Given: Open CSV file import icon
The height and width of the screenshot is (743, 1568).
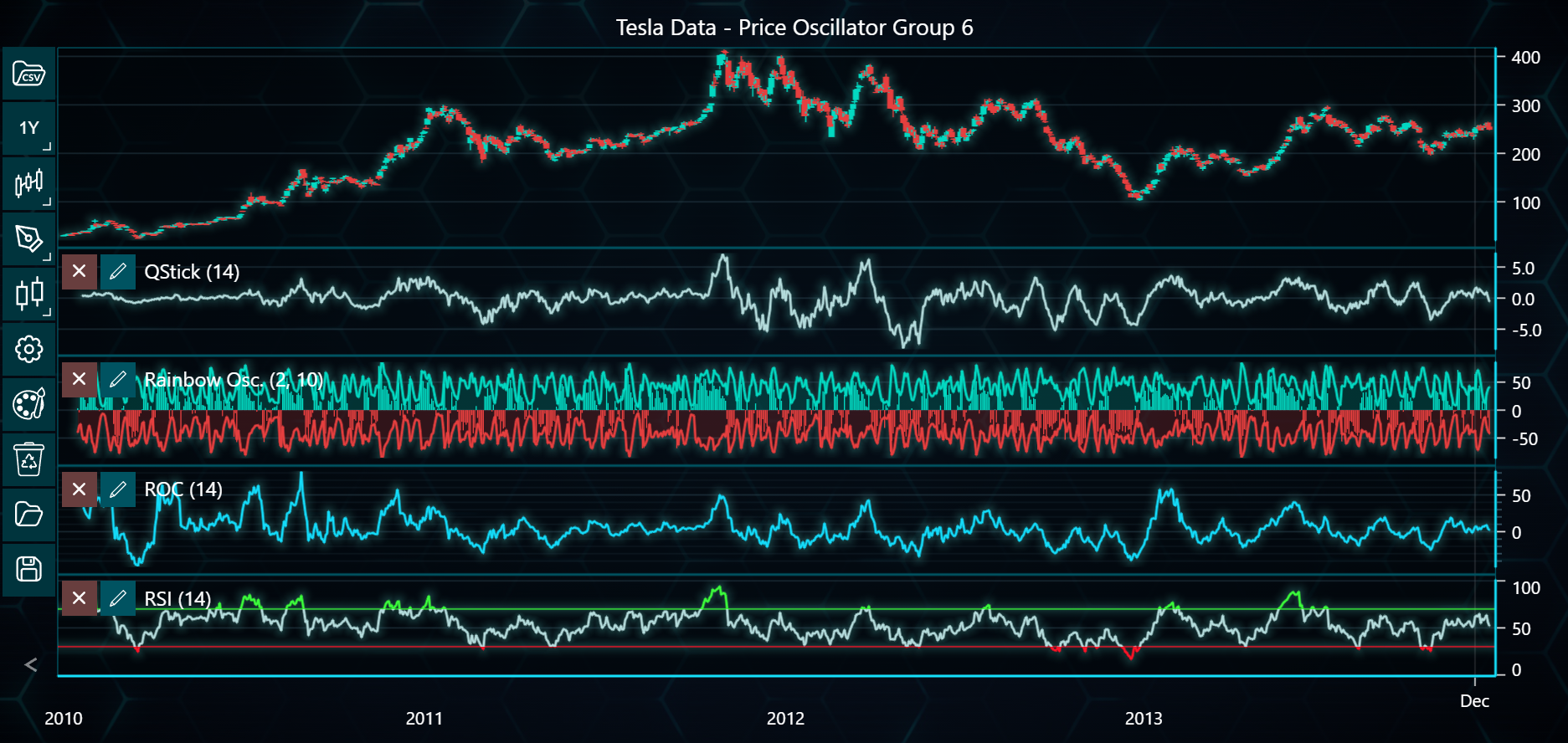Looking at the screenshot, I should point(29,74).
